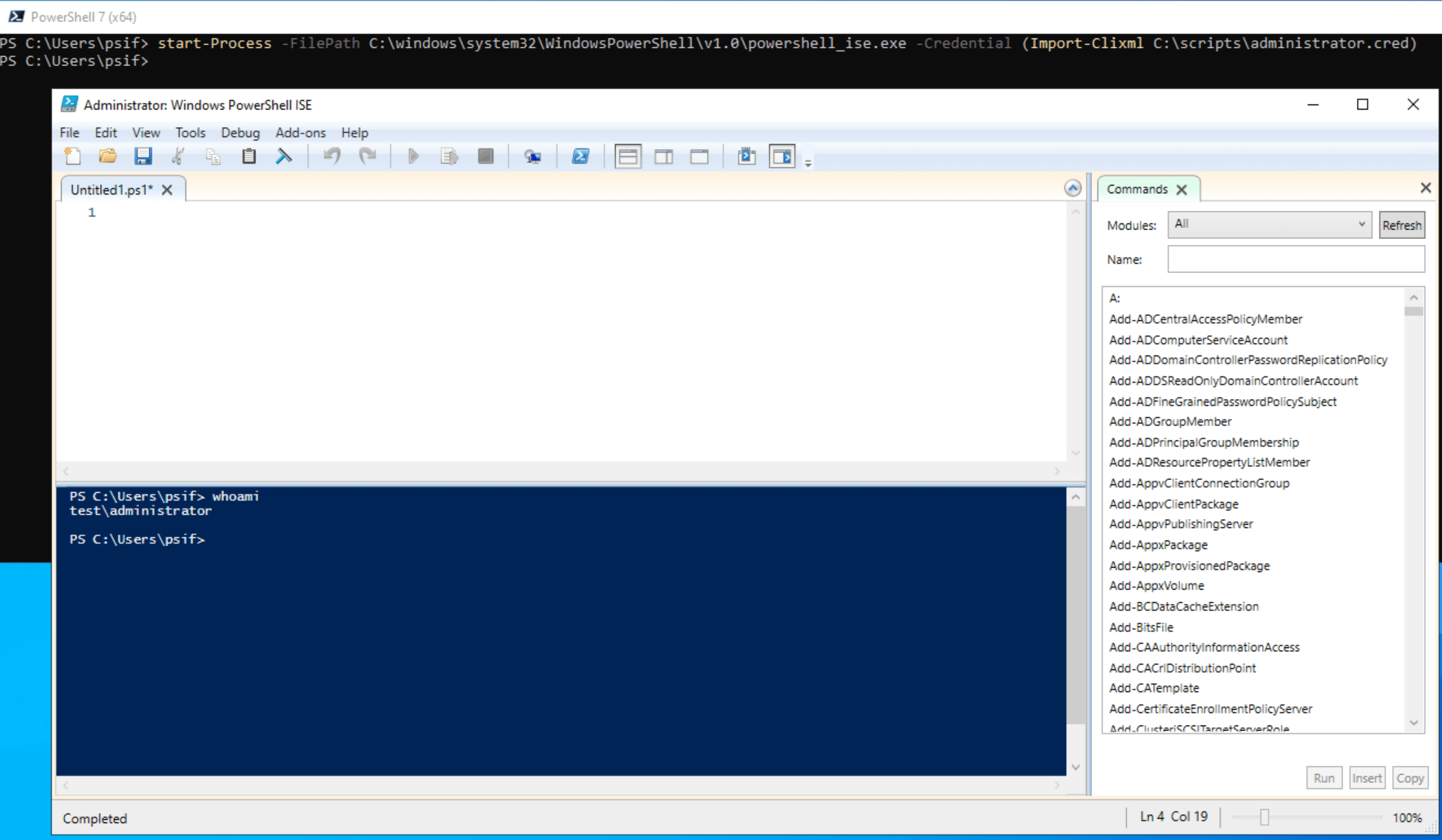The image size is (1442, 840).
Task: Open the Add-ons menu
Action: pyautogui.click(x=300, y=133)
